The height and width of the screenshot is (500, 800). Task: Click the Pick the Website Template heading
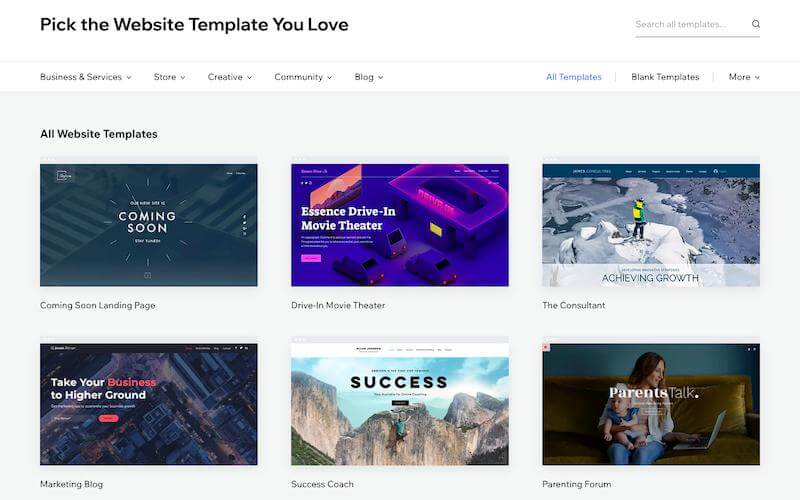tap(194, 24)
